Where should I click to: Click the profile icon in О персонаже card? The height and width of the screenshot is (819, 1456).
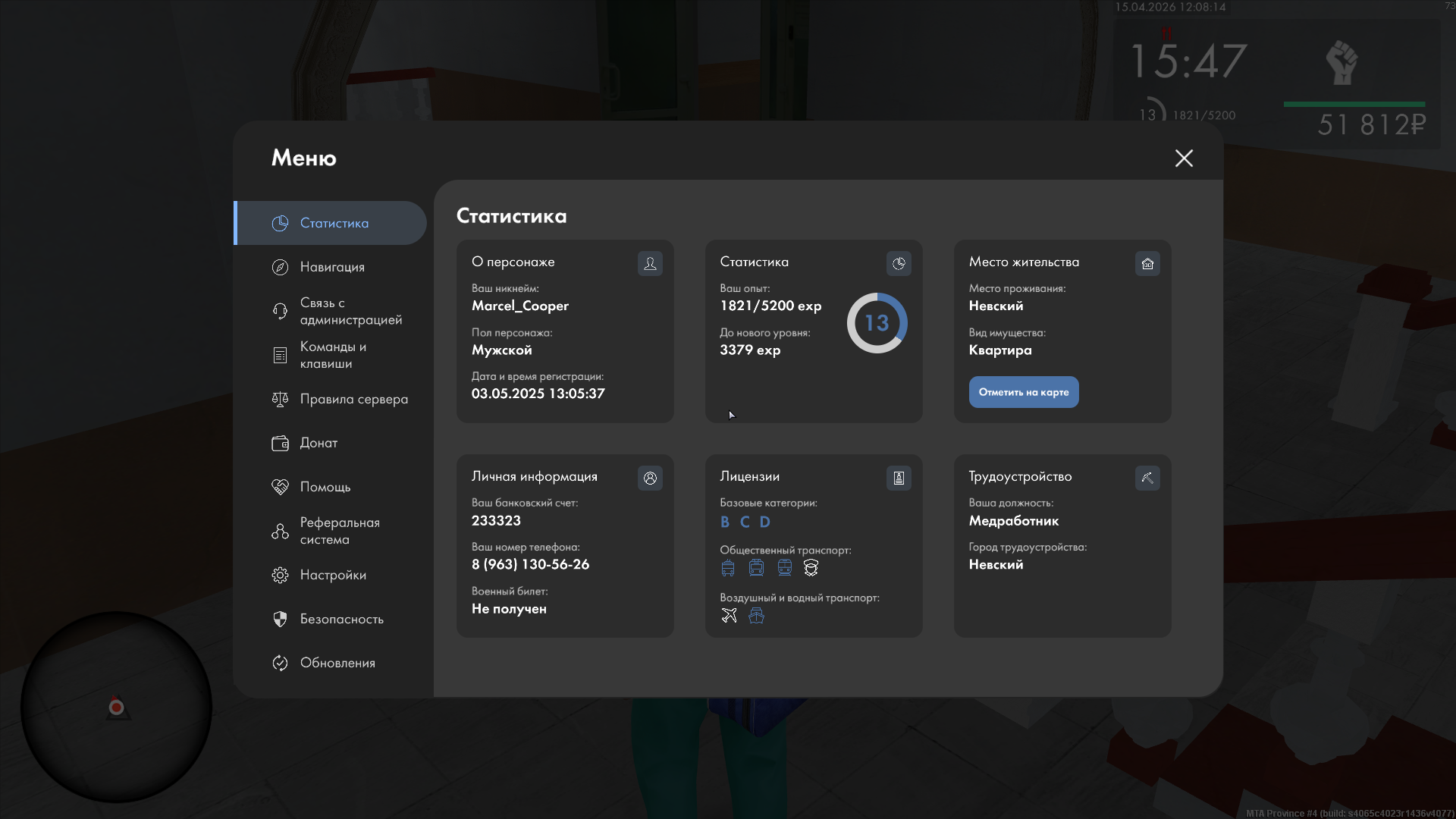(650, 263)
